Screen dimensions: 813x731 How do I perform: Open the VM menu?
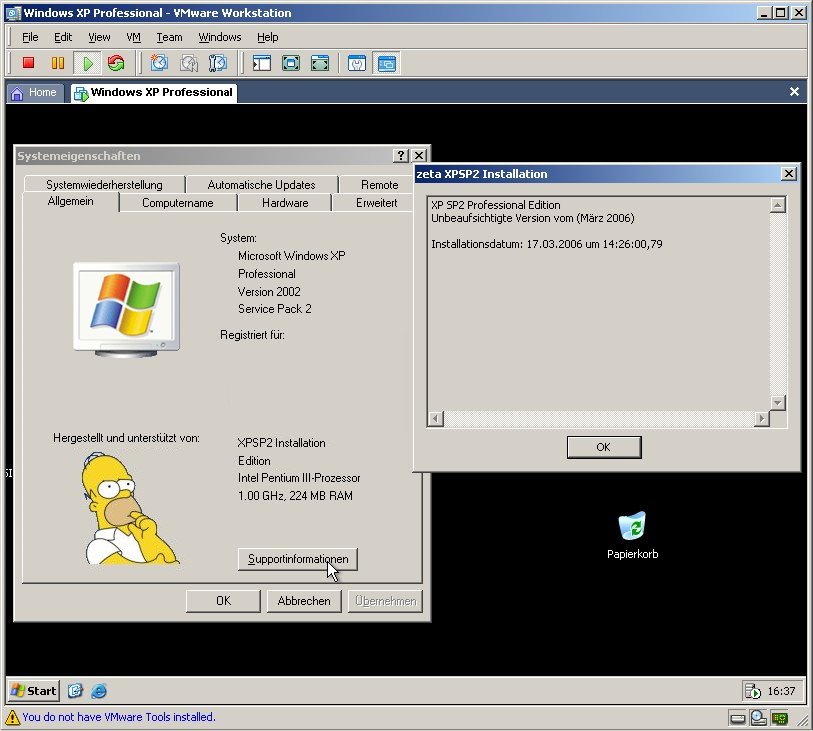coord(133,37)
